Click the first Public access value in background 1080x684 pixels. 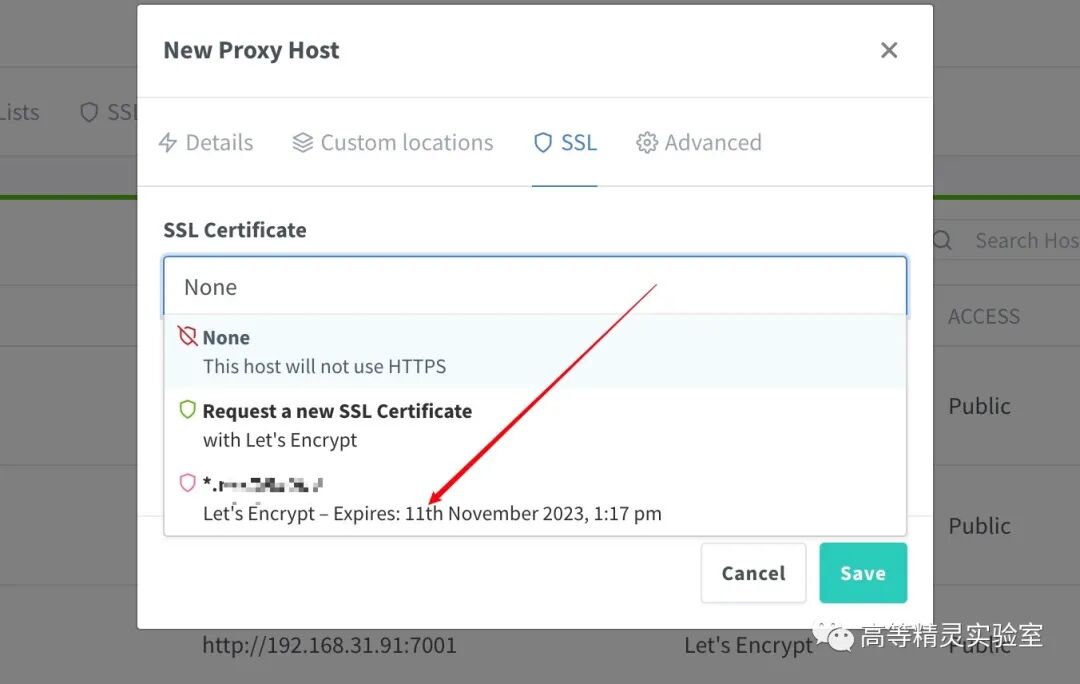point(979,406)
